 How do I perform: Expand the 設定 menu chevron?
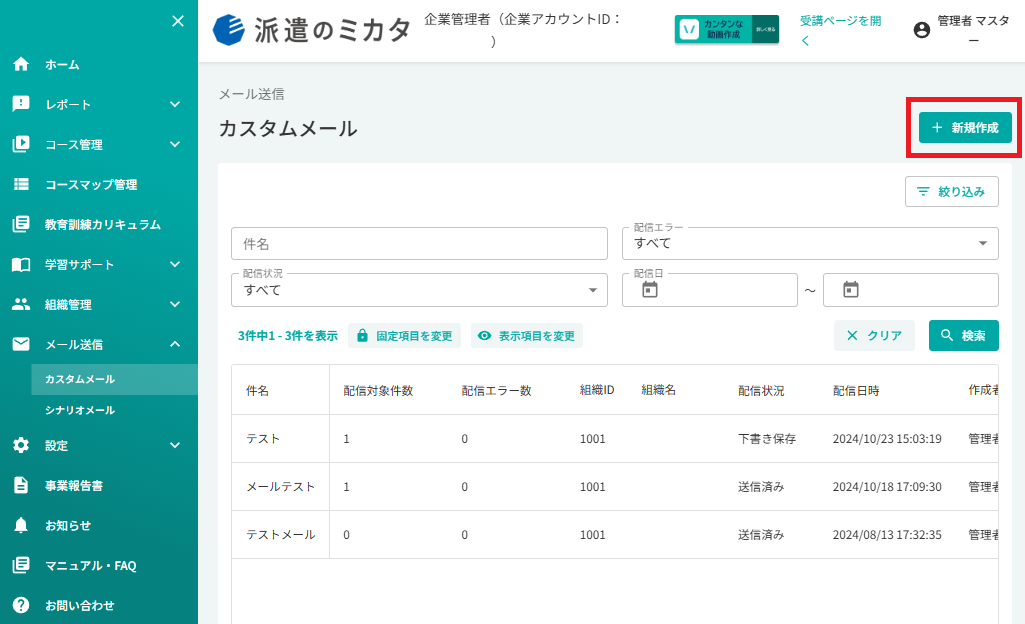point(175,445)
